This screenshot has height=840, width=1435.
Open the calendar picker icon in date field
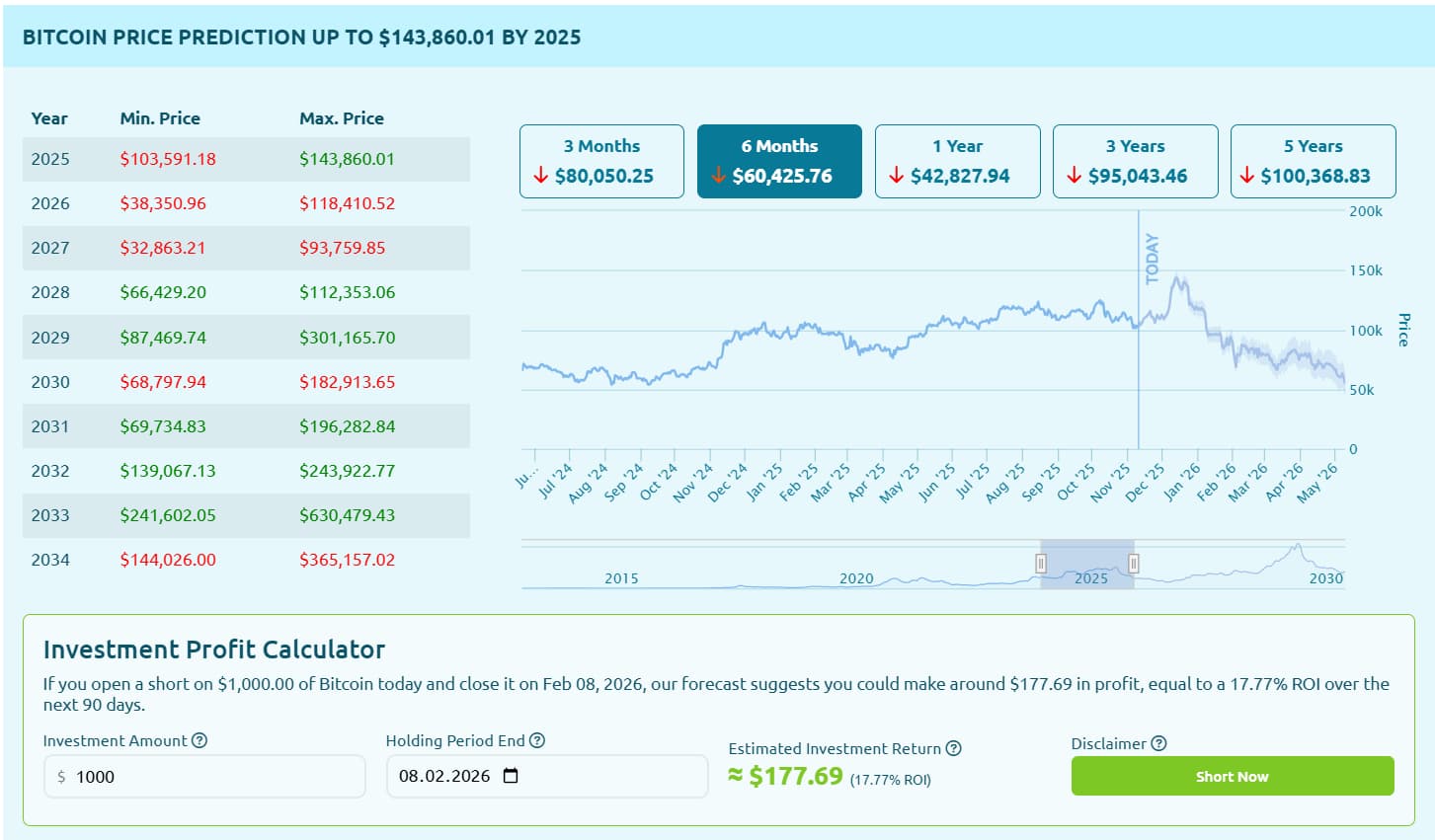[511, 776]
